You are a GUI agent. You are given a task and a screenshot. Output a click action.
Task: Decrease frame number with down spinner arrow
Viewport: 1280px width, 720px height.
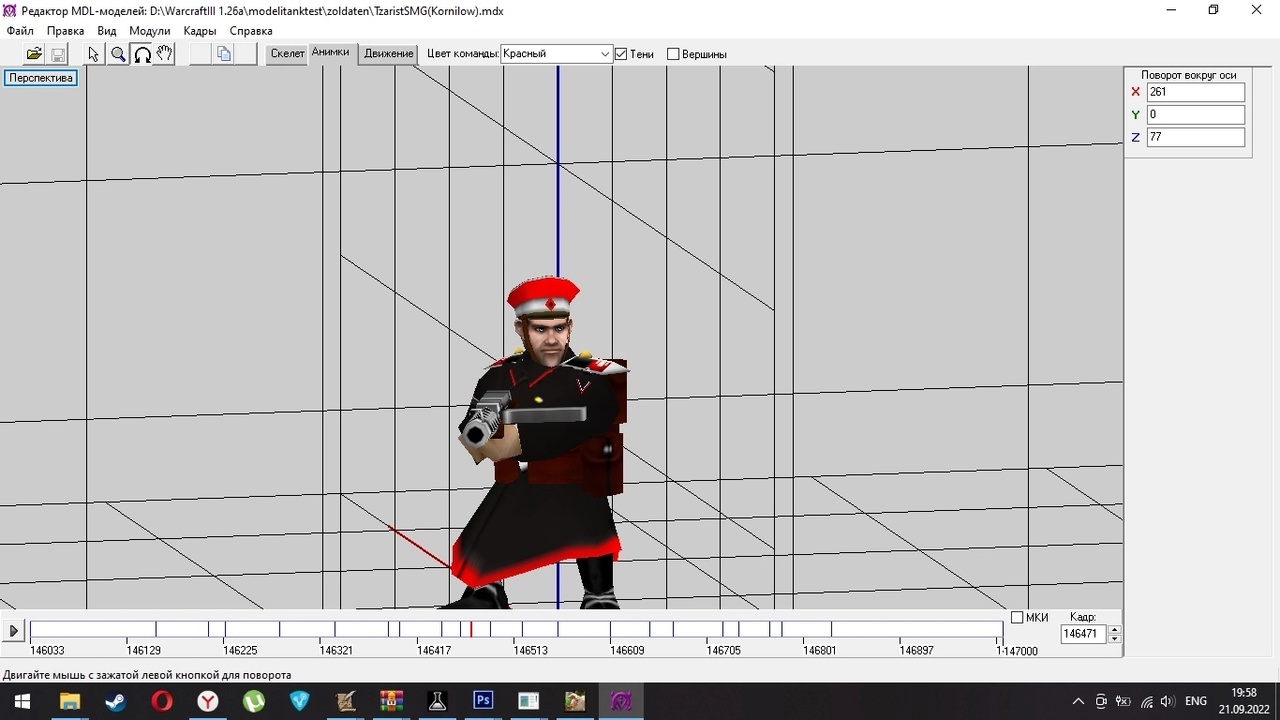coord(1115,639)
